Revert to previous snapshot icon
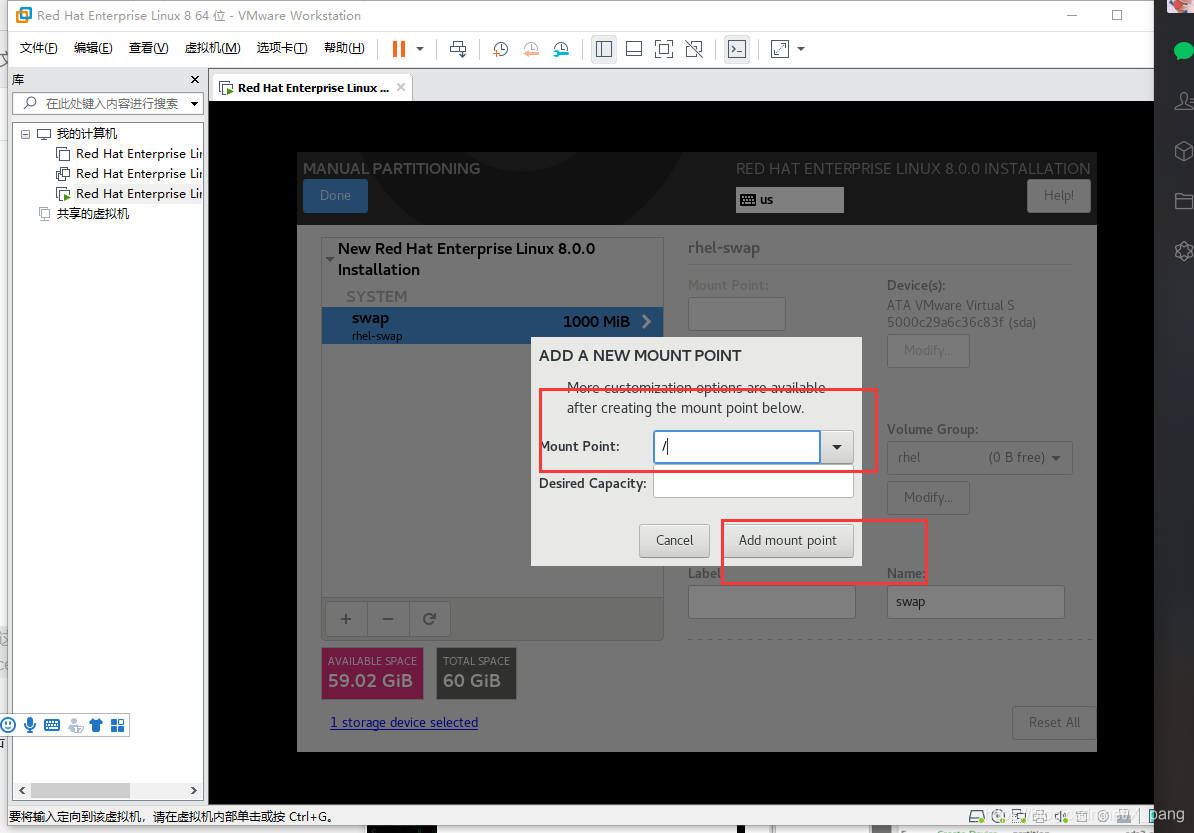Viewport: 1194px width, 833px height. [x=531, y=49]
